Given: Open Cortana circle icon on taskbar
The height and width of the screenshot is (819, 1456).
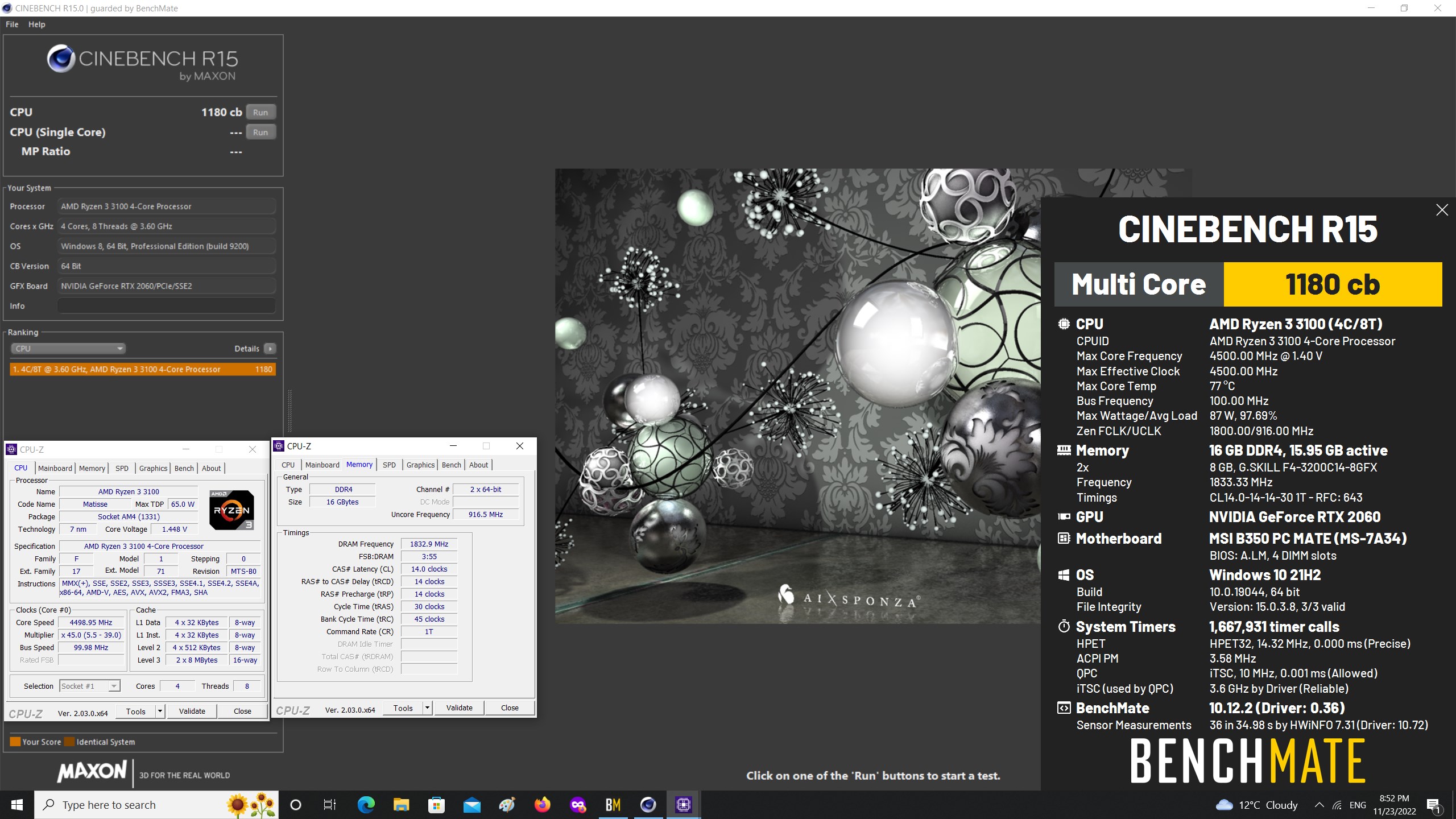Looking at the screenshot, I should tap(295, 805).
